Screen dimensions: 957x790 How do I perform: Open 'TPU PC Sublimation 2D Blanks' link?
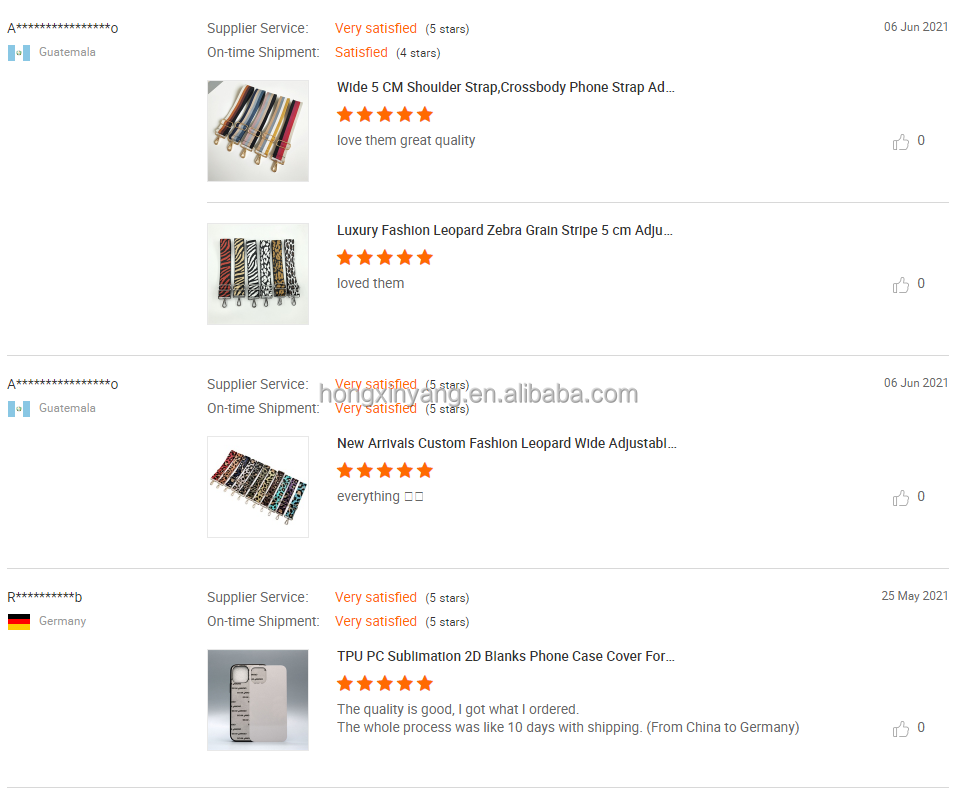coord(505,656)
